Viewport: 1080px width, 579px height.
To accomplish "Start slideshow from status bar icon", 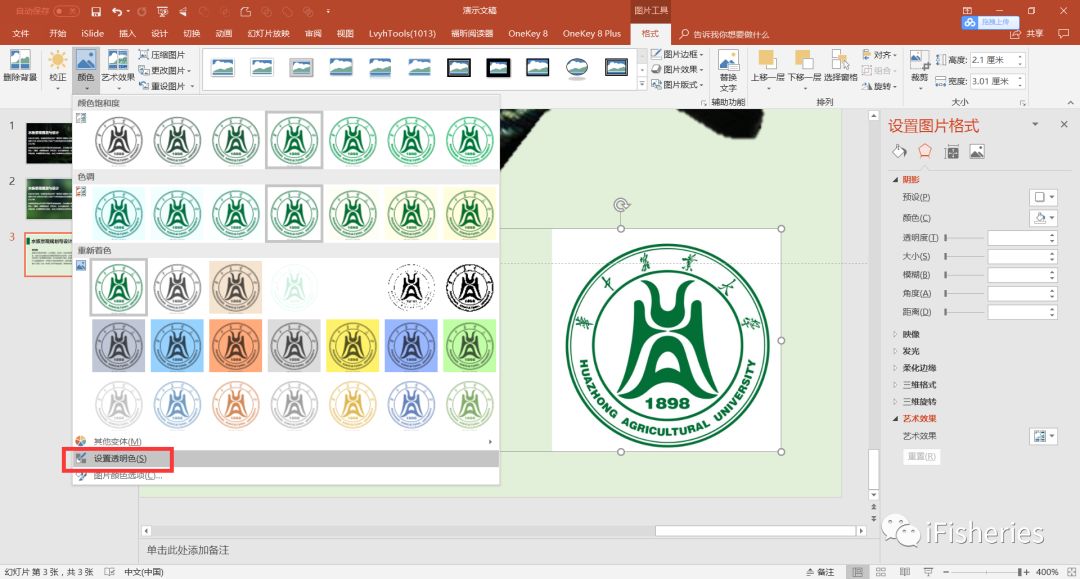I will 928,572.
